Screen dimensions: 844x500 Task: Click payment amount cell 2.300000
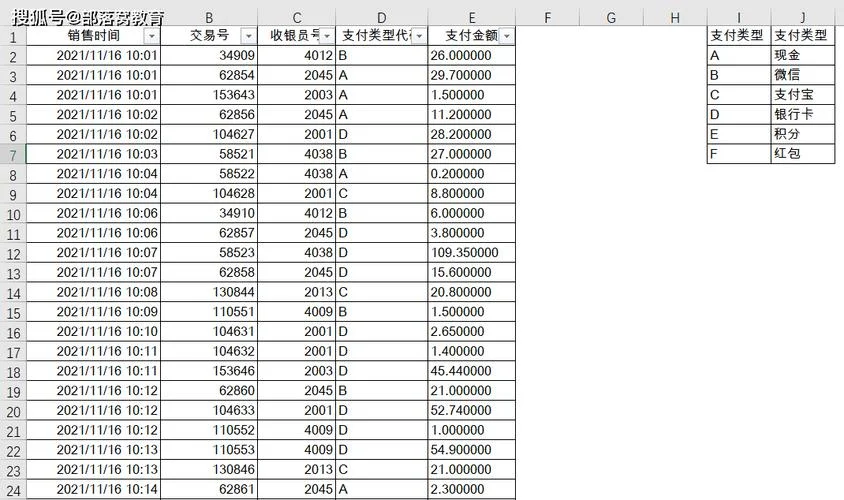[x=472, y=489]
